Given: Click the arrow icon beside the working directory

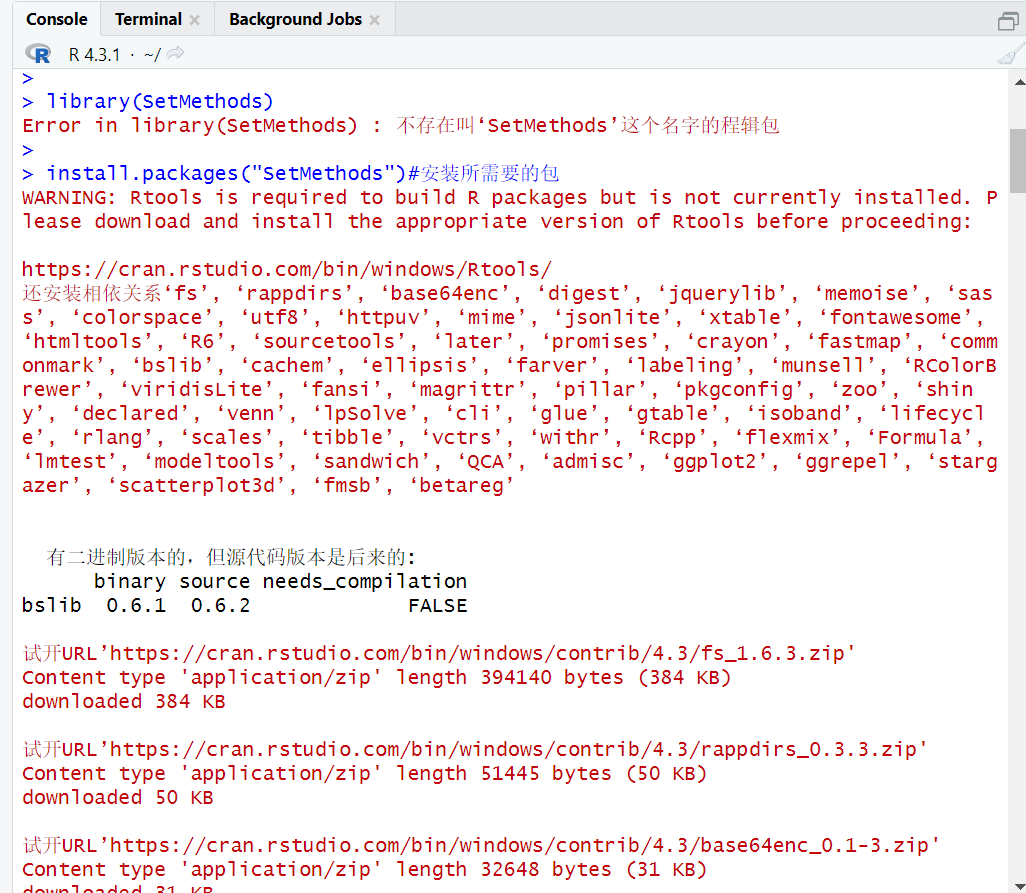Looking at the screenshot, I should point(175,55).
